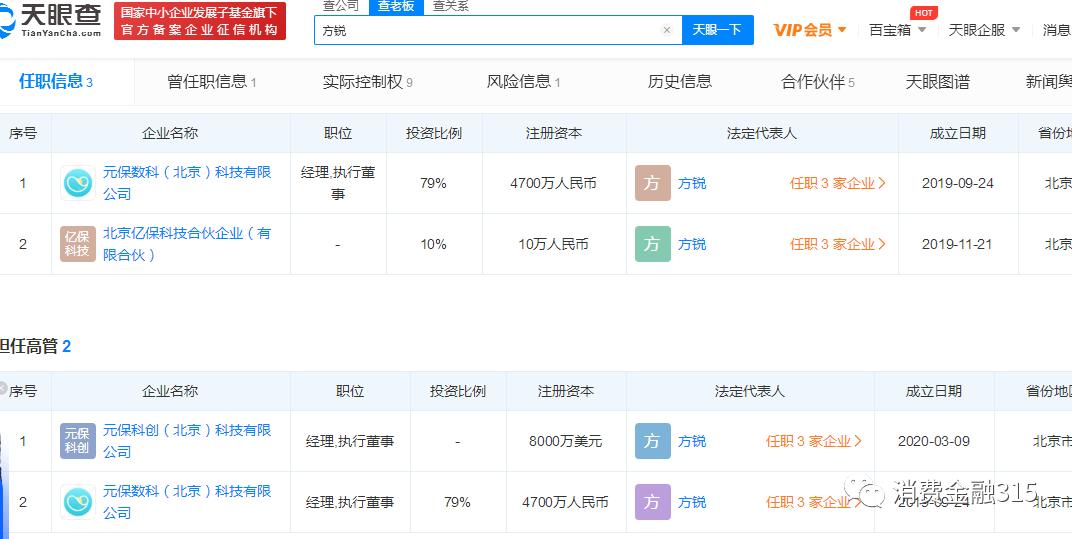Open the 实际控制权 tab
Viewport: 1072px width, 539px height.
(367, 82)
